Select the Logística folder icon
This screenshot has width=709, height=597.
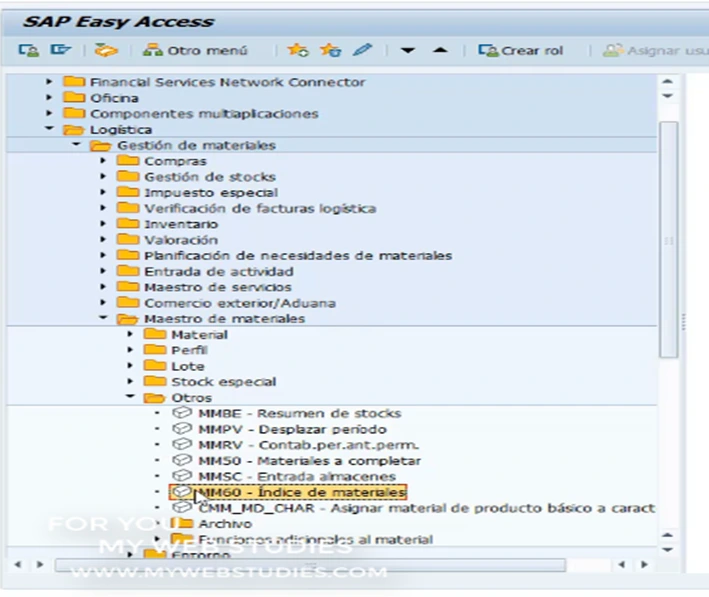(74, 130)
